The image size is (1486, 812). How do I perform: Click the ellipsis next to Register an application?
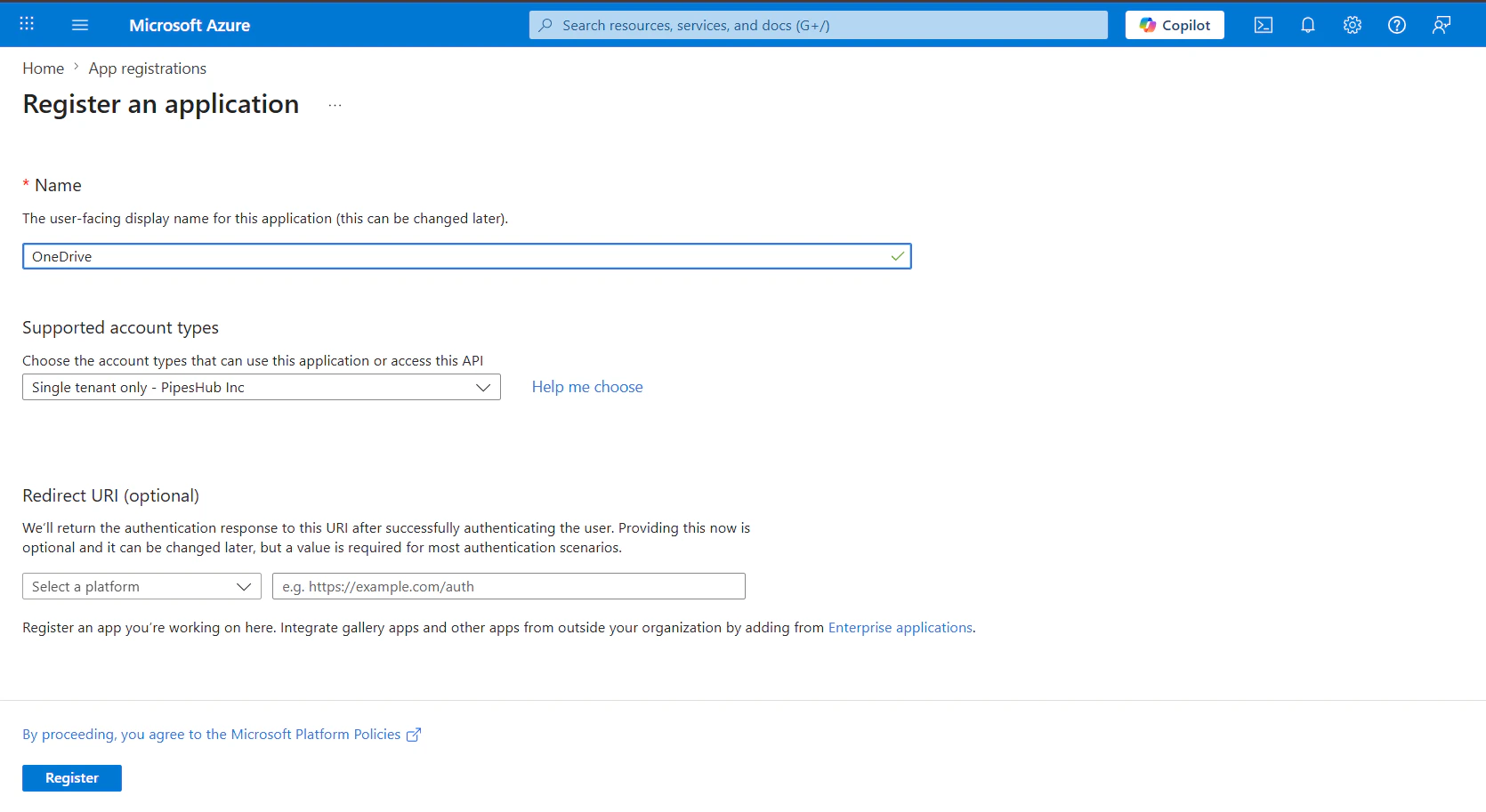(x=335, y=104)
